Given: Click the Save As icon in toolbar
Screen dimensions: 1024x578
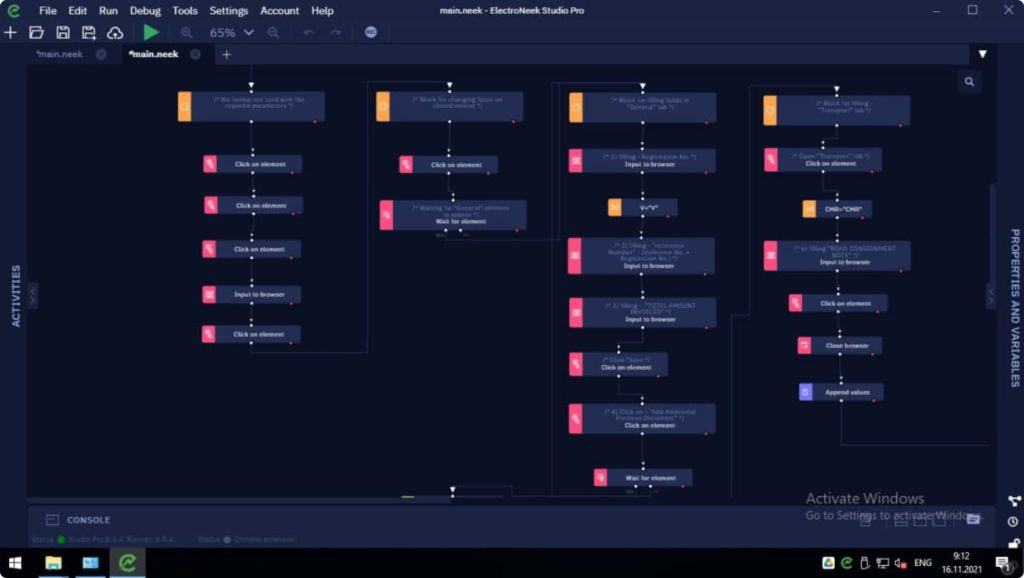Looking at the screenshot, I should pyautogui.click(x=89, y=32).
